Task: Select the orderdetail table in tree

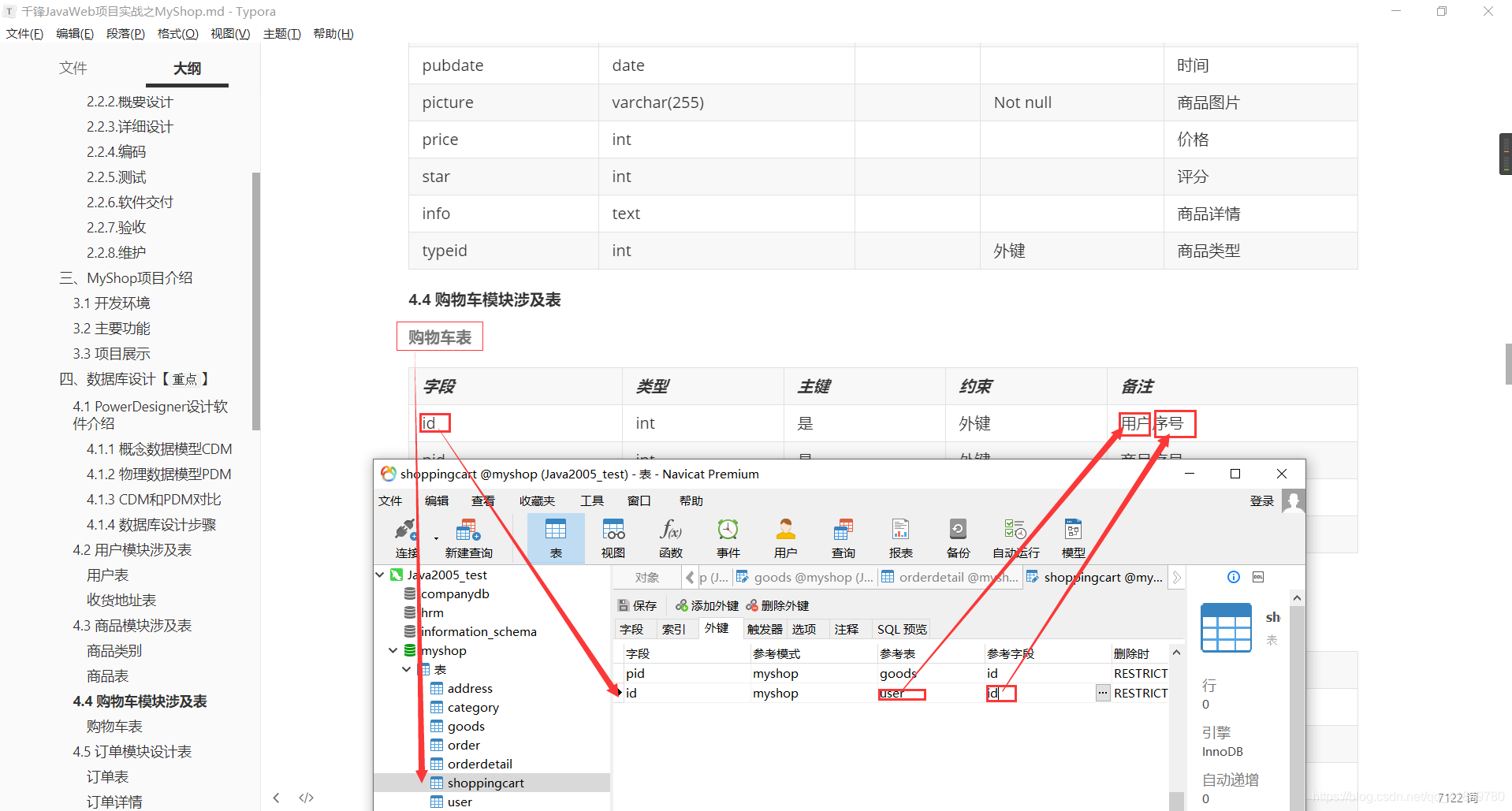Action: (479, 764)
